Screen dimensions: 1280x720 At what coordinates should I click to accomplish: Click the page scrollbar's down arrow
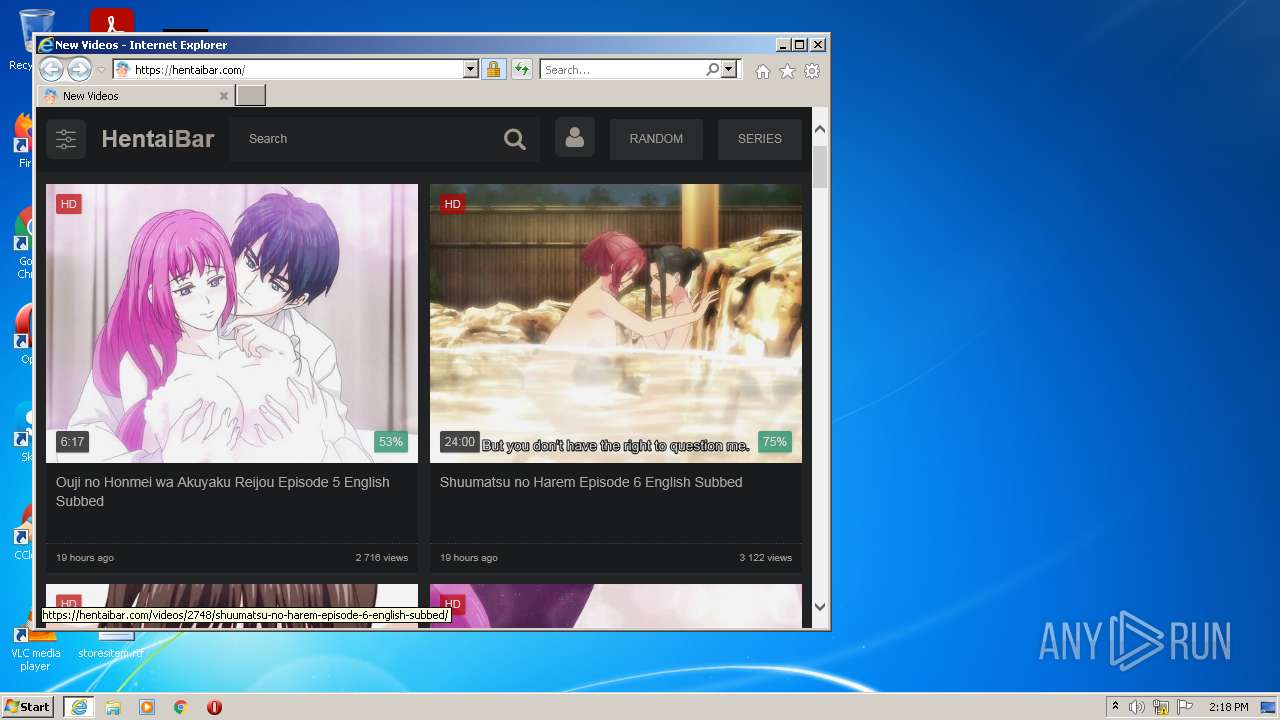[820, 606]
